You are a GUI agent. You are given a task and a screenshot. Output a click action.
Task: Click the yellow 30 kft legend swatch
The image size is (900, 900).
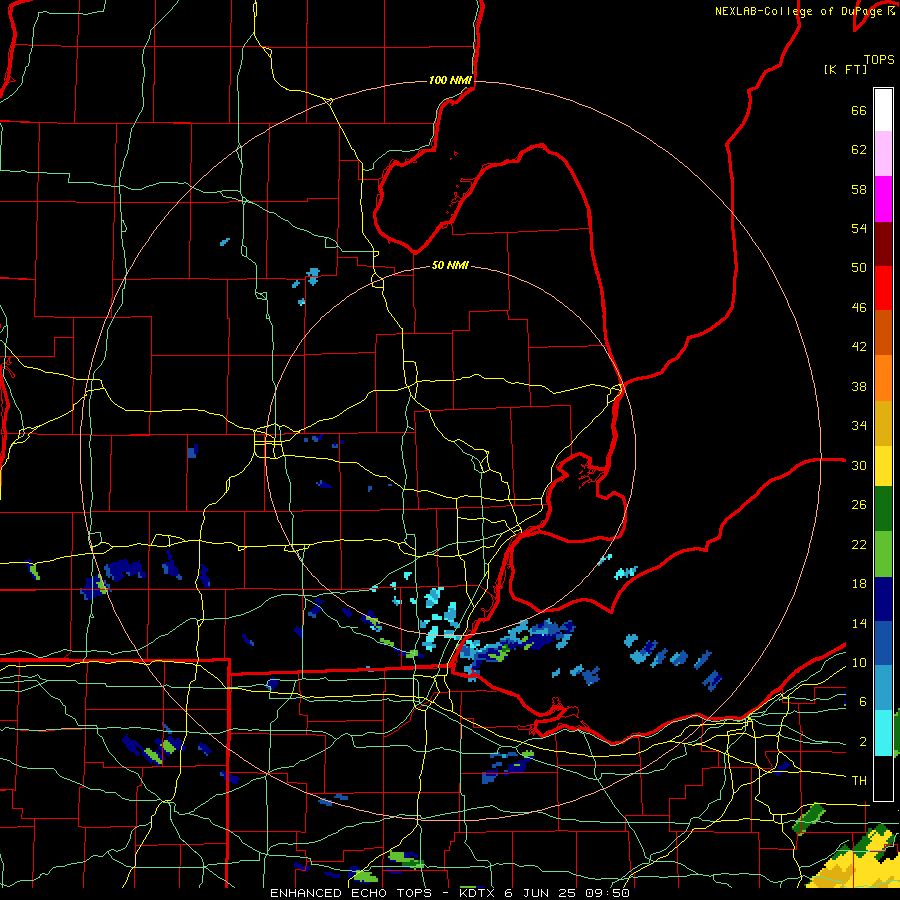[883, 466]
